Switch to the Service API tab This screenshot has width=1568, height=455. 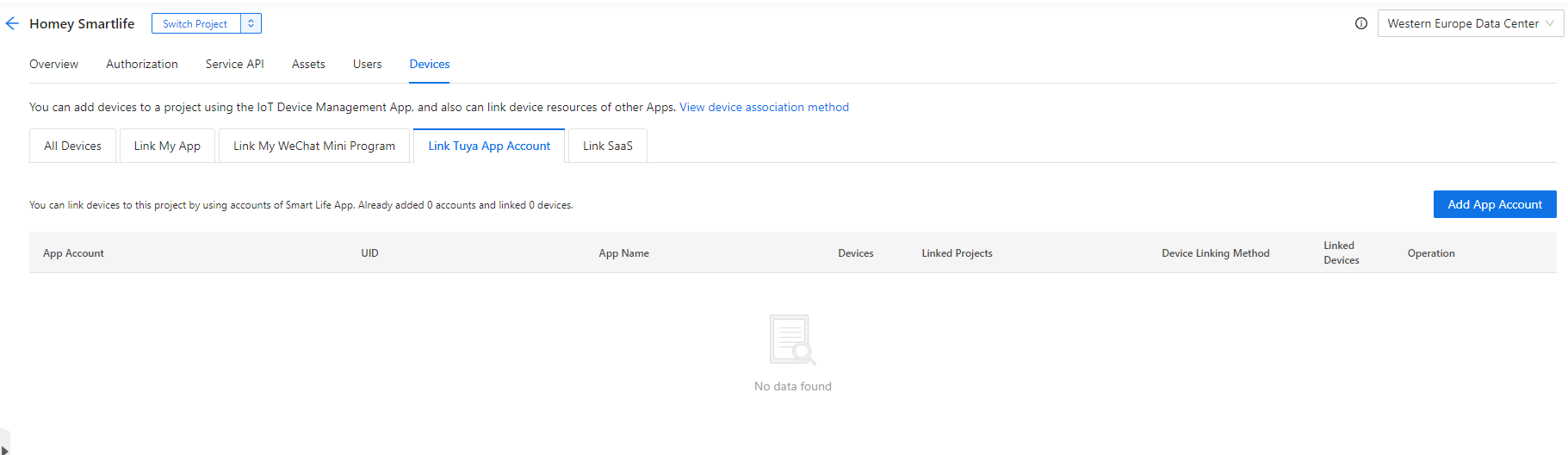[x=235, y=64]
